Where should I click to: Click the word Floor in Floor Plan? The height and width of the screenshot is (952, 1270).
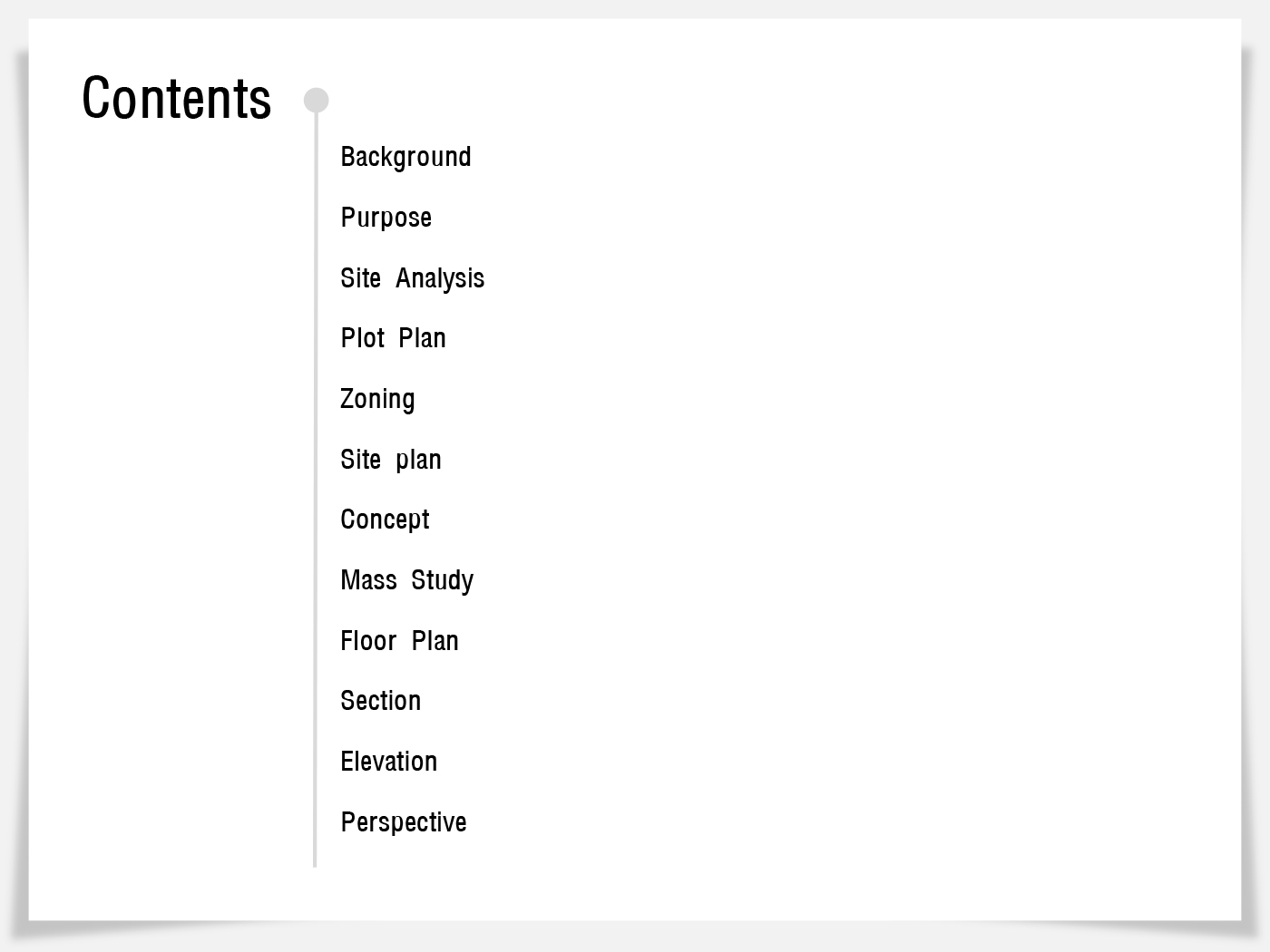pos(368,641)
